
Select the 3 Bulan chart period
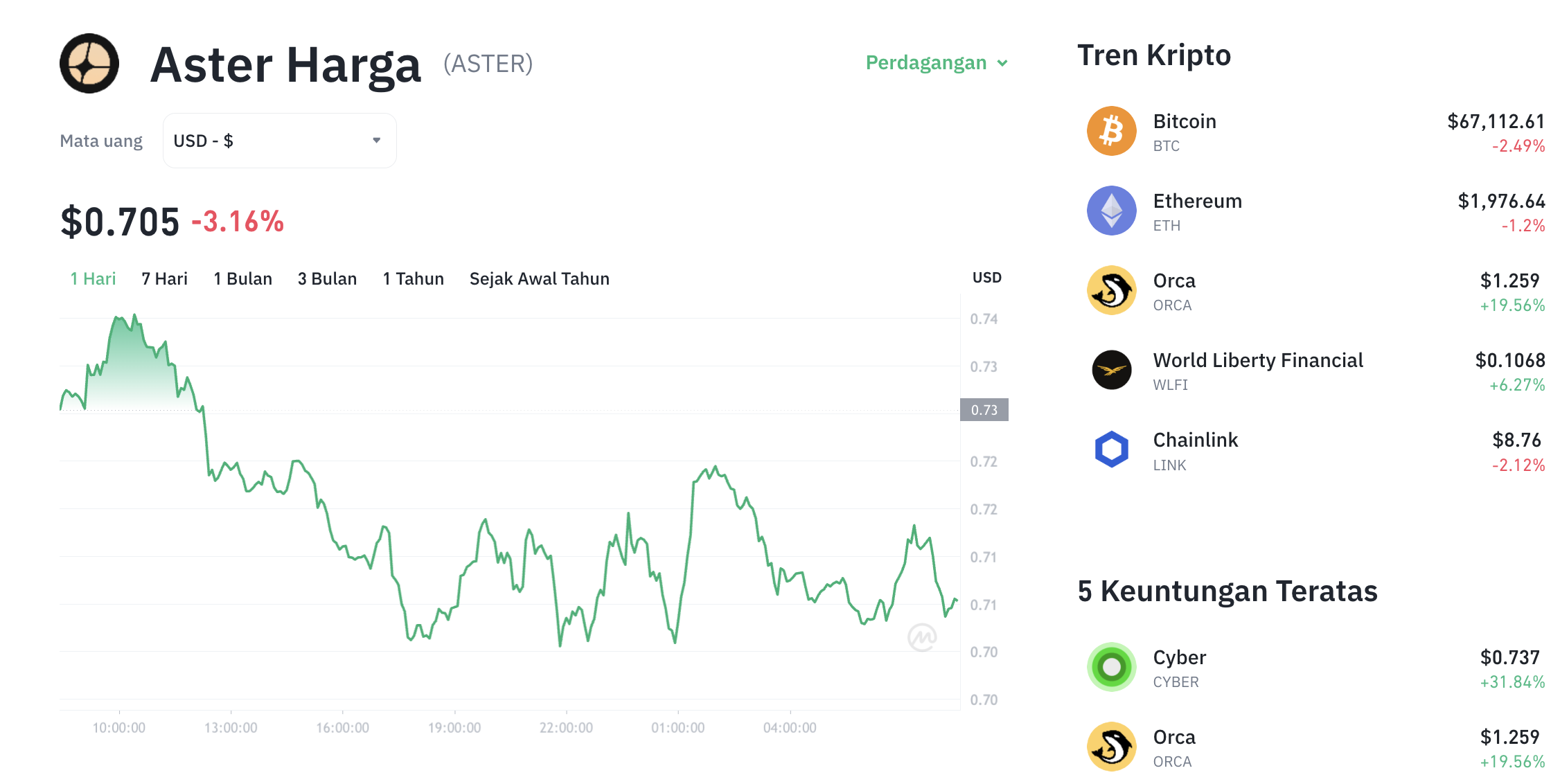[327, 278]
